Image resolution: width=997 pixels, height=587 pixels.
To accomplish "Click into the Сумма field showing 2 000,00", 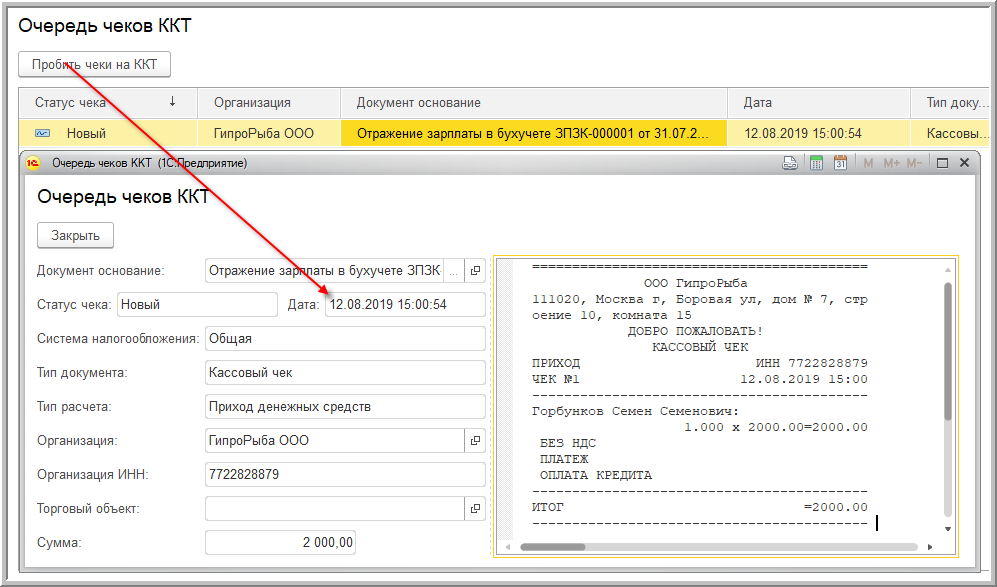I will coord(280,542).
